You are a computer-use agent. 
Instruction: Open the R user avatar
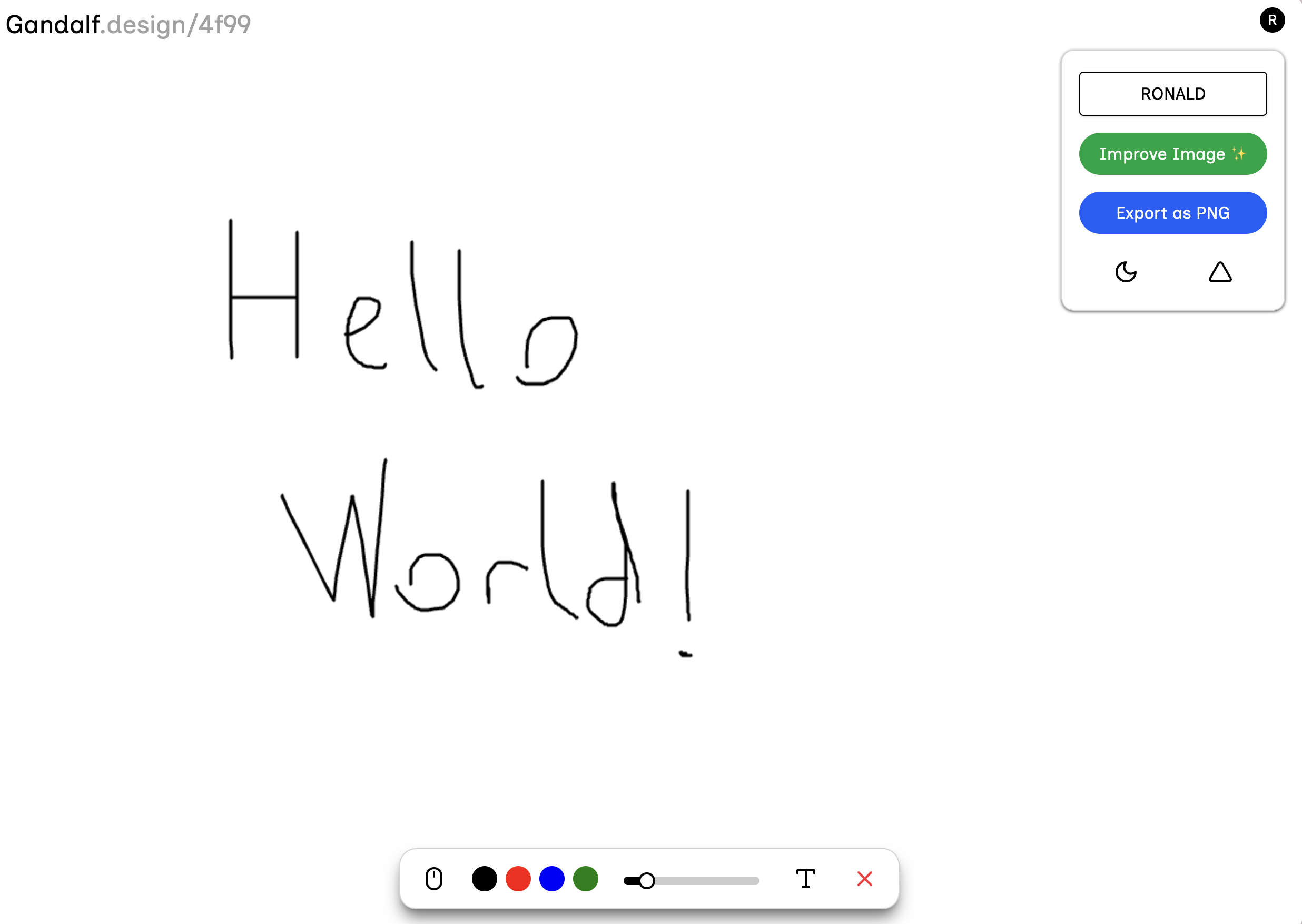pyautogui.click(x=1272, y=21)
